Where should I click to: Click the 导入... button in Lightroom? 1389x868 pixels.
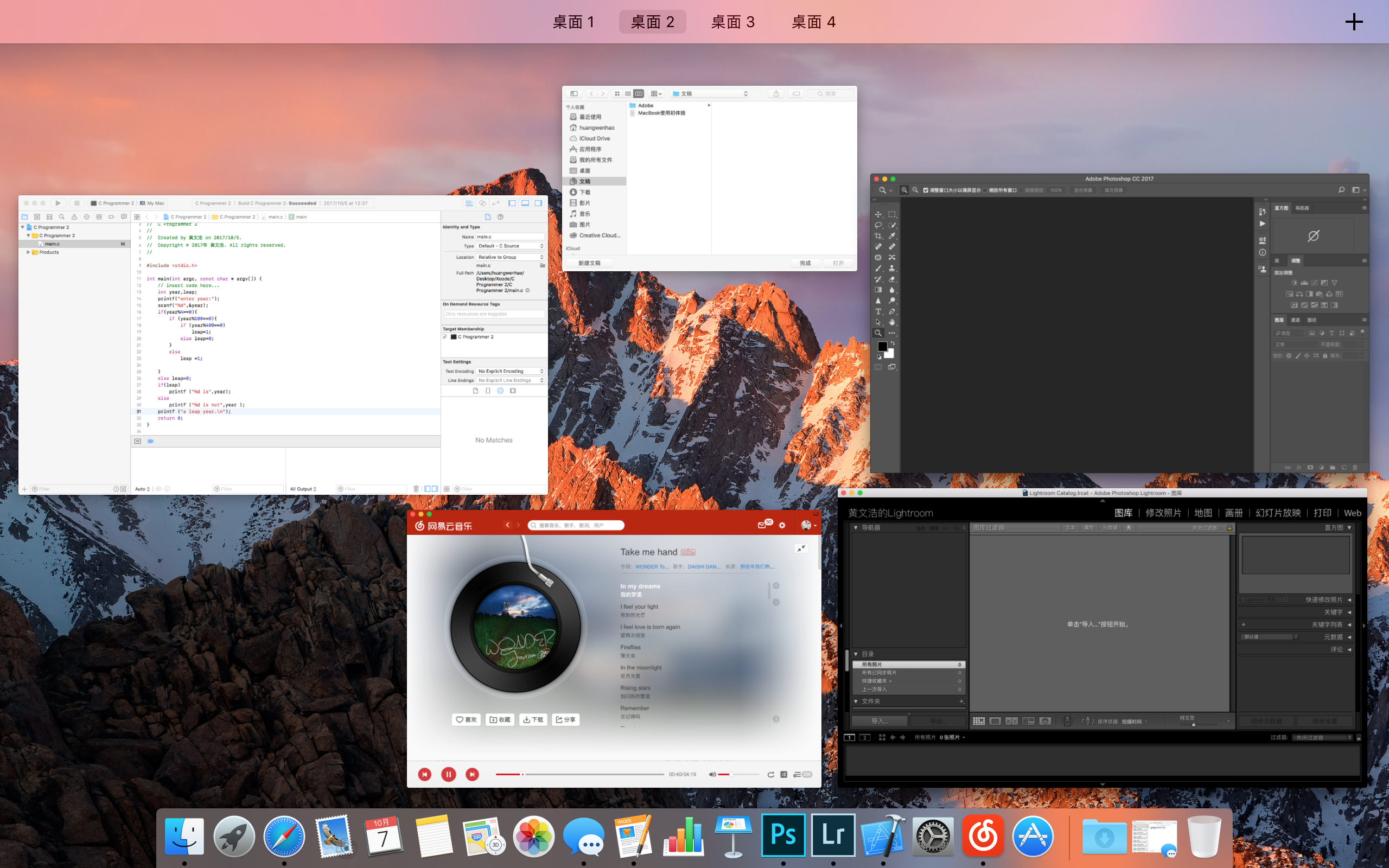(880, 721)
